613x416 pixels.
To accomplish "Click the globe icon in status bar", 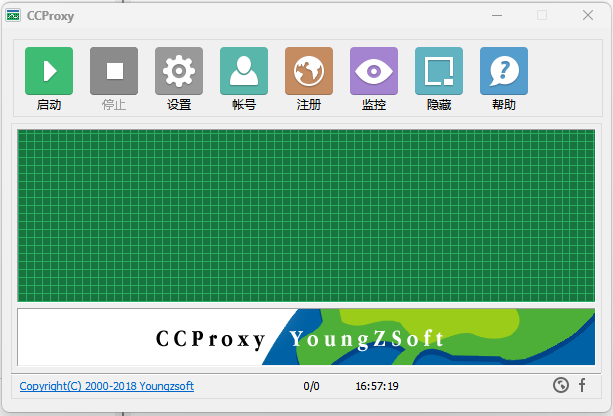I will [561, 386].
